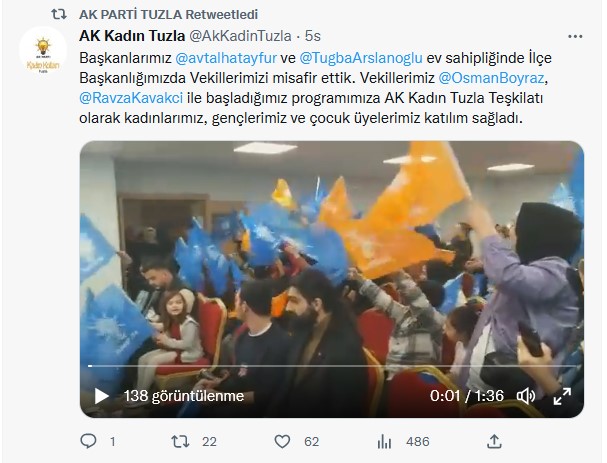The image size is (607, 463).
Task: Click the 5s tweet timestamp
Action: click(x=313, y=36)
